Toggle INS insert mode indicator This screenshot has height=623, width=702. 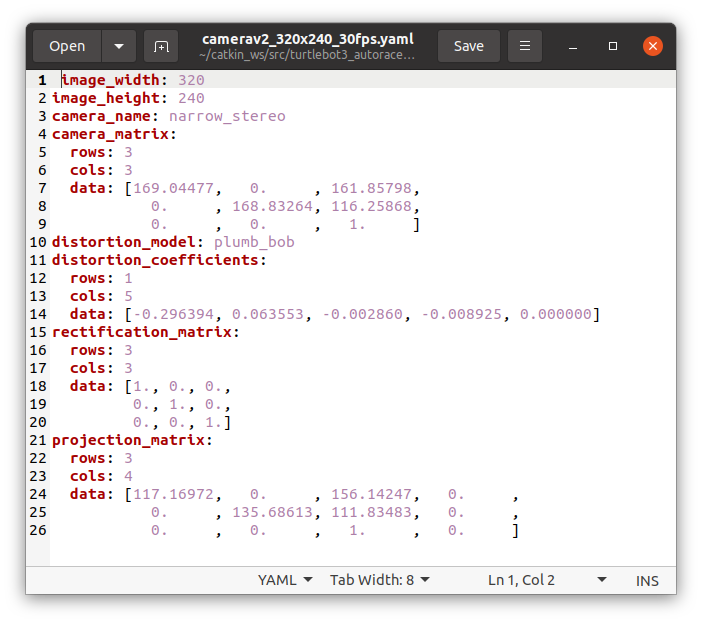click(647, 580)
